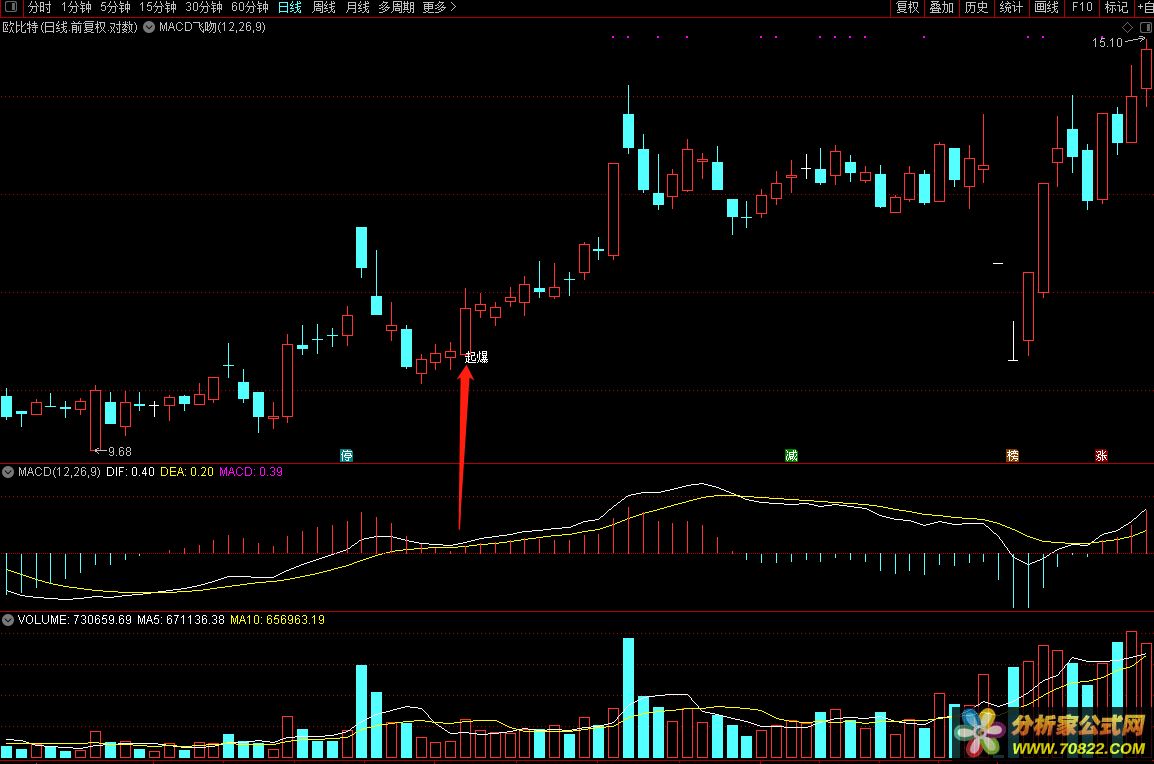Click the diamond icon at chart top-right

[x=1128, y=27]
